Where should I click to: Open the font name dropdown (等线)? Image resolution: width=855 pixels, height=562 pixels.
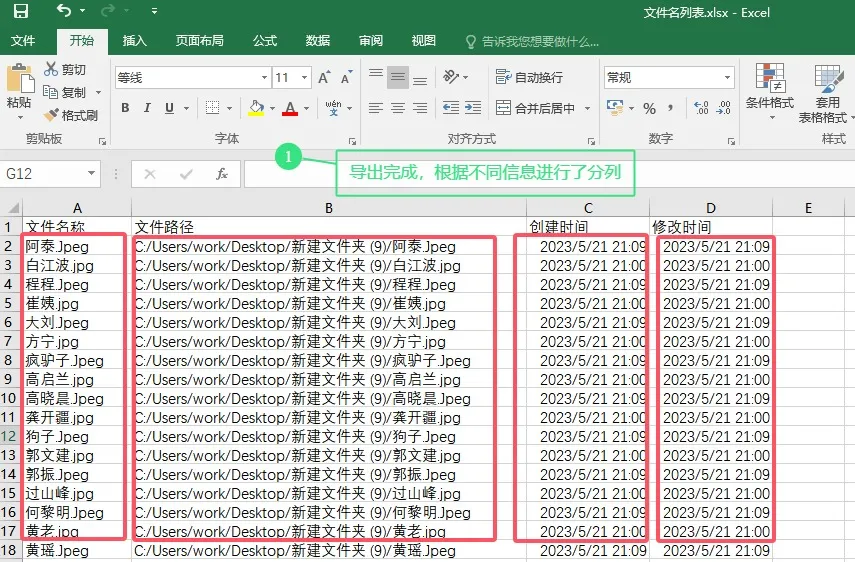(x=264, y=78)
